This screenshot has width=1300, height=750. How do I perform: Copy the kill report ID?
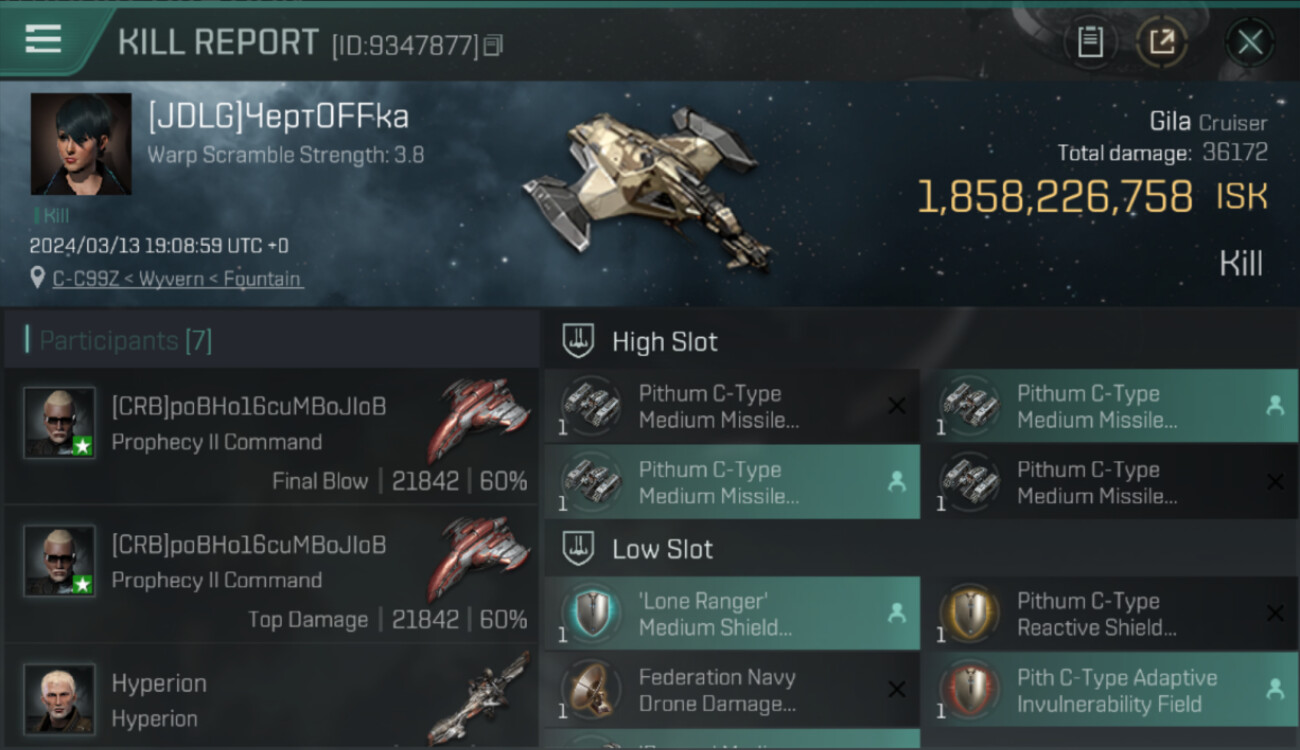tap(493, 46)
